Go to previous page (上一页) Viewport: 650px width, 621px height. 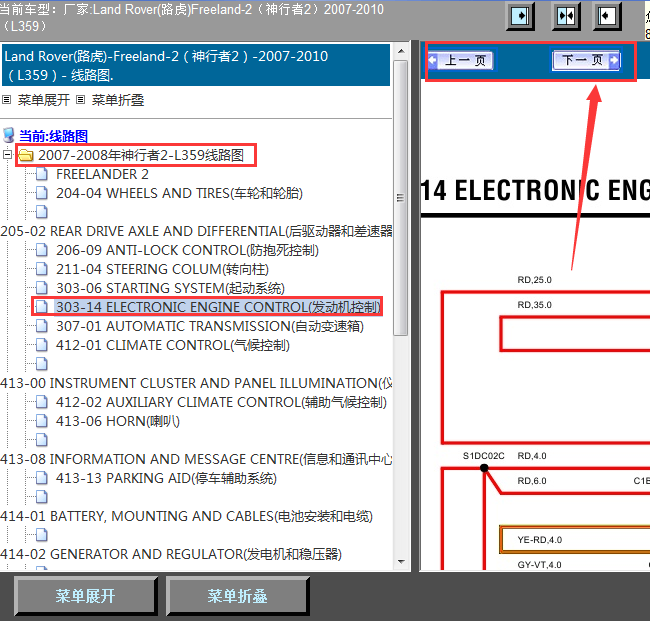click(461, 61)
